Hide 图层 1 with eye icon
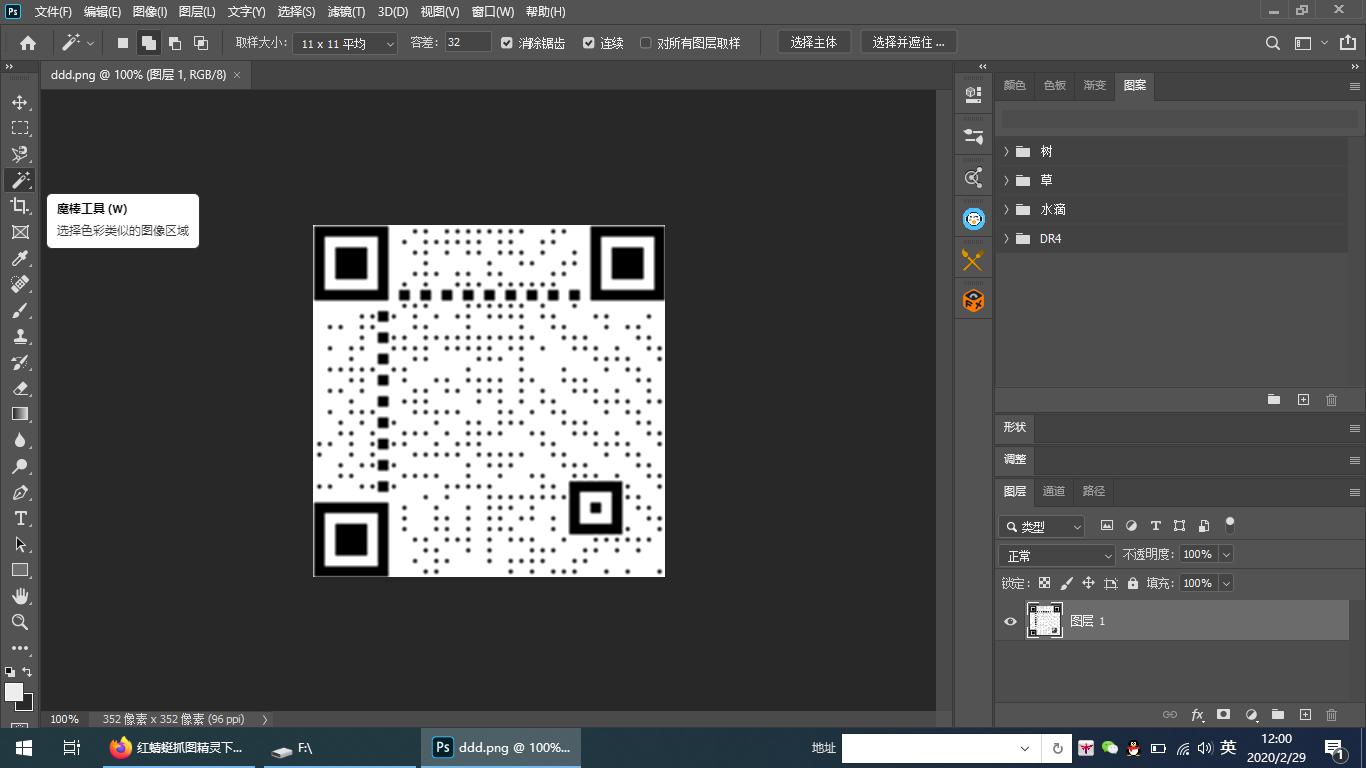This screenshot has height=768, width=1366. click(x=1010, y=621)
